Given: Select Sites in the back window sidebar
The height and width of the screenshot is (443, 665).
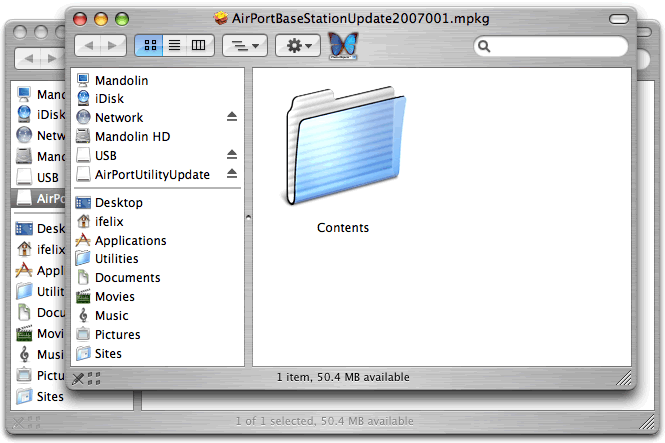Looking at the screenshot, I should [x=41, y=396].
